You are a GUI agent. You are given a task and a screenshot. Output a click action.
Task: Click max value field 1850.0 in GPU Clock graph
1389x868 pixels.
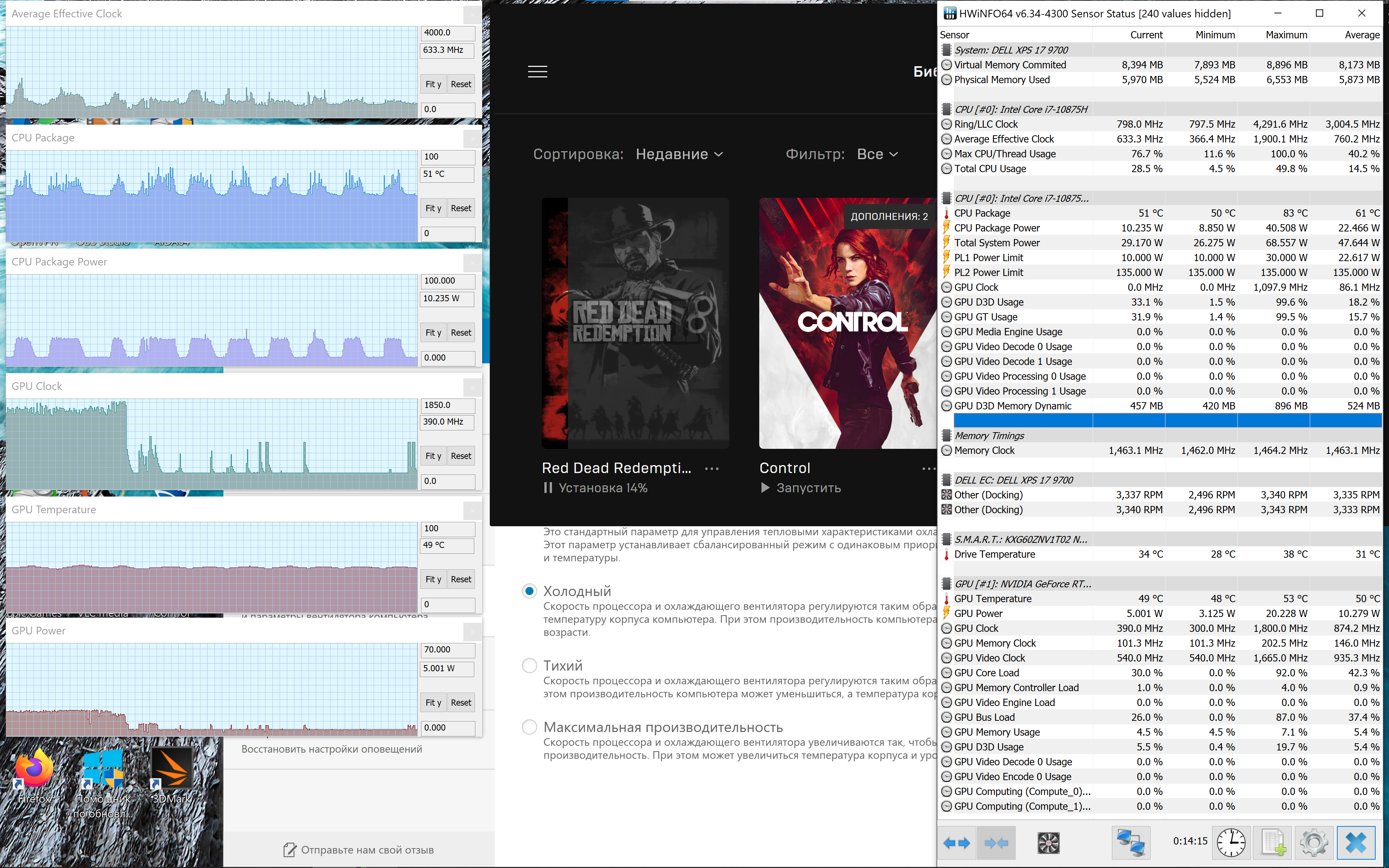[448, 405]
